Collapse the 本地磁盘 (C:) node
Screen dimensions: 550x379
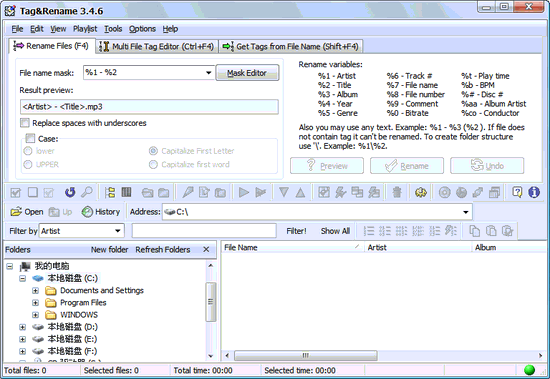22,278
